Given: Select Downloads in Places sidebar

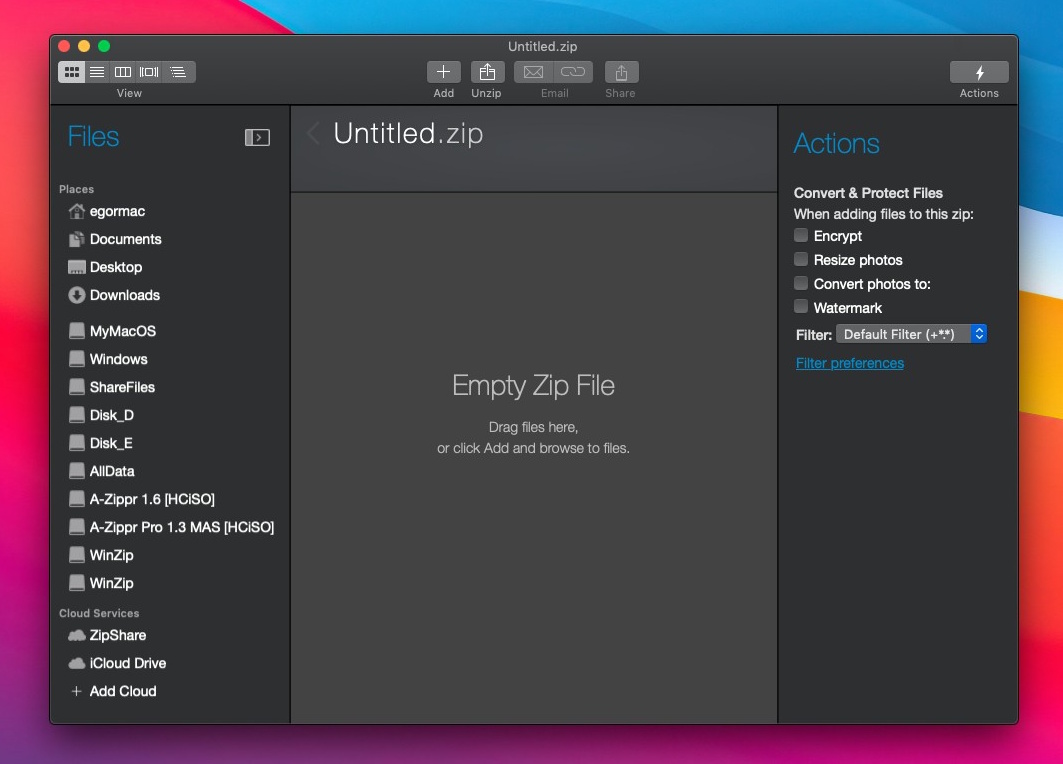Looking at the screenshot, I should point(124,295).
